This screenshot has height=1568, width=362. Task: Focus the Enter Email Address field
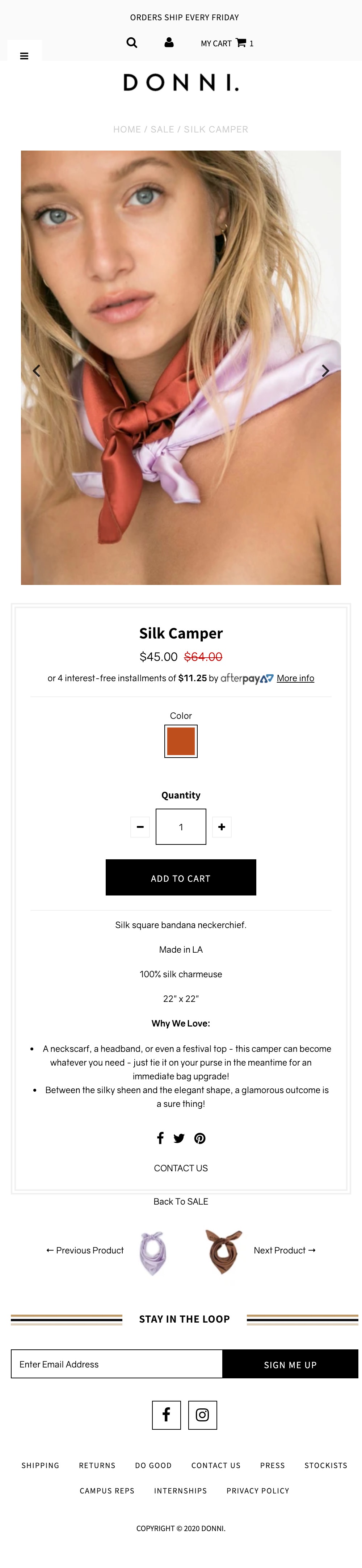tap(117, 1364)
